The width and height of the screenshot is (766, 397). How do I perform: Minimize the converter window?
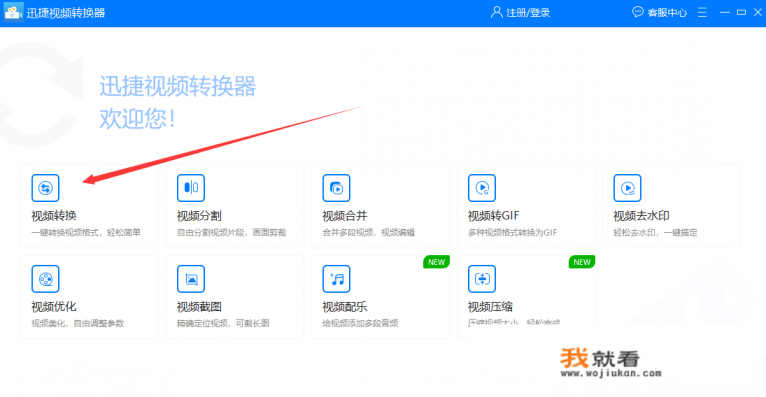click(x=724, y=12)
